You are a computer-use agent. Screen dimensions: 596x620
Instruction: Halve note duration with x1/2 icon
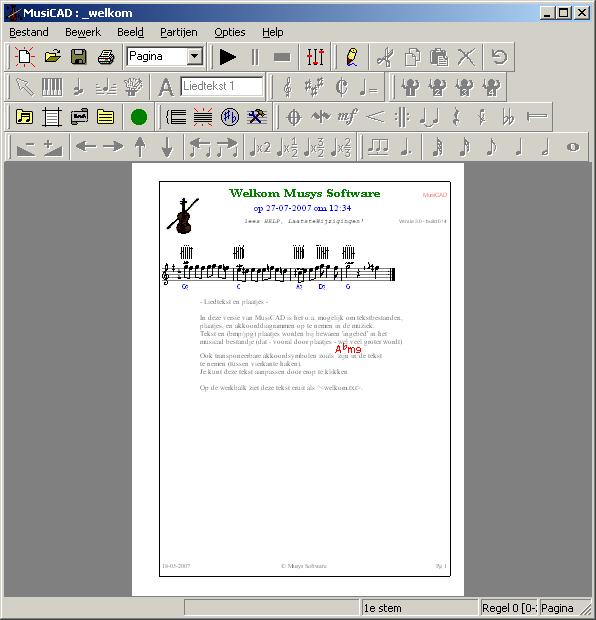click(287, 147)
